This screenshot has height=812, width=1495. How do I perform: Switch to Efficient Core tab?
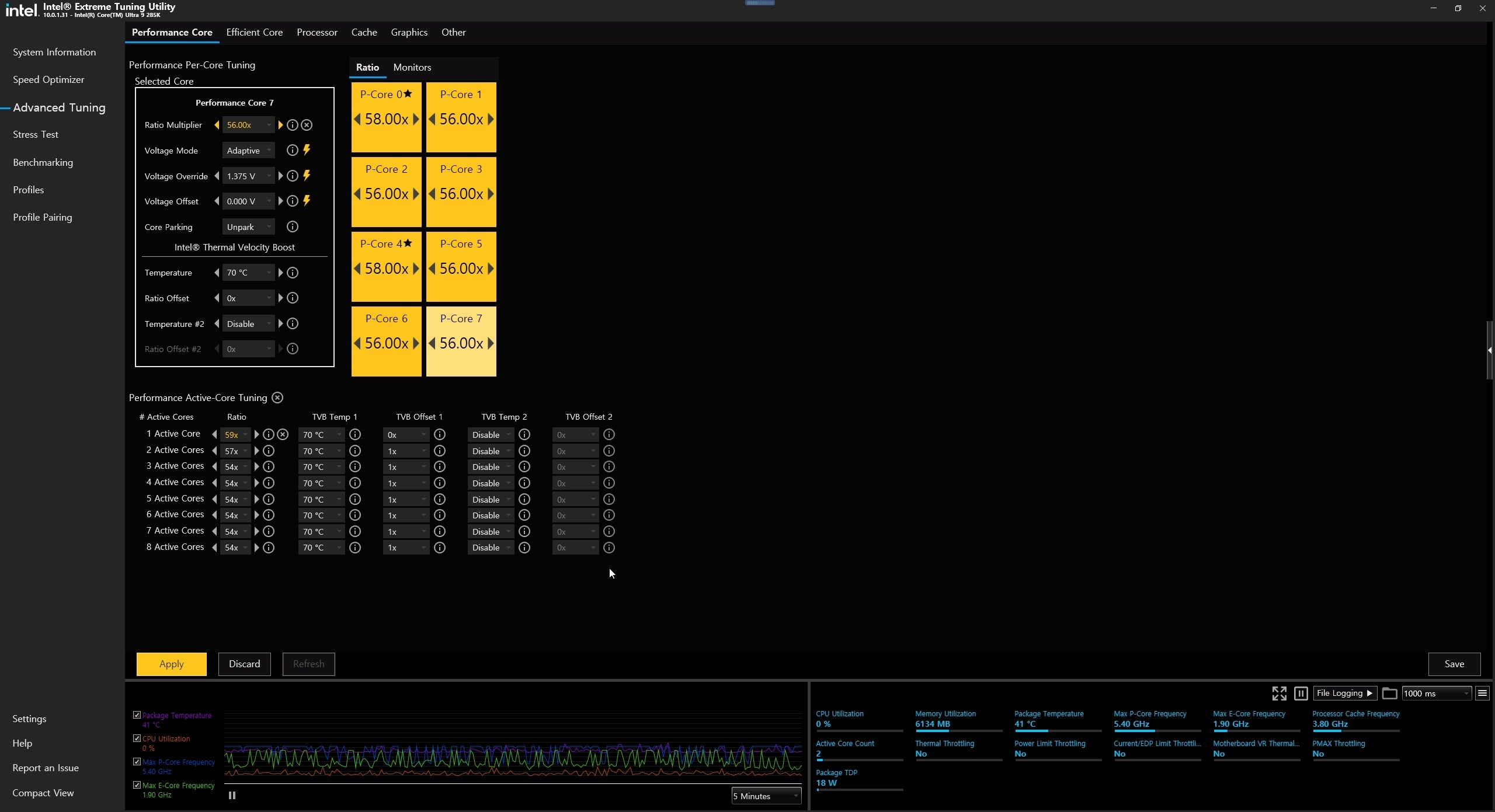coord(255,32)
